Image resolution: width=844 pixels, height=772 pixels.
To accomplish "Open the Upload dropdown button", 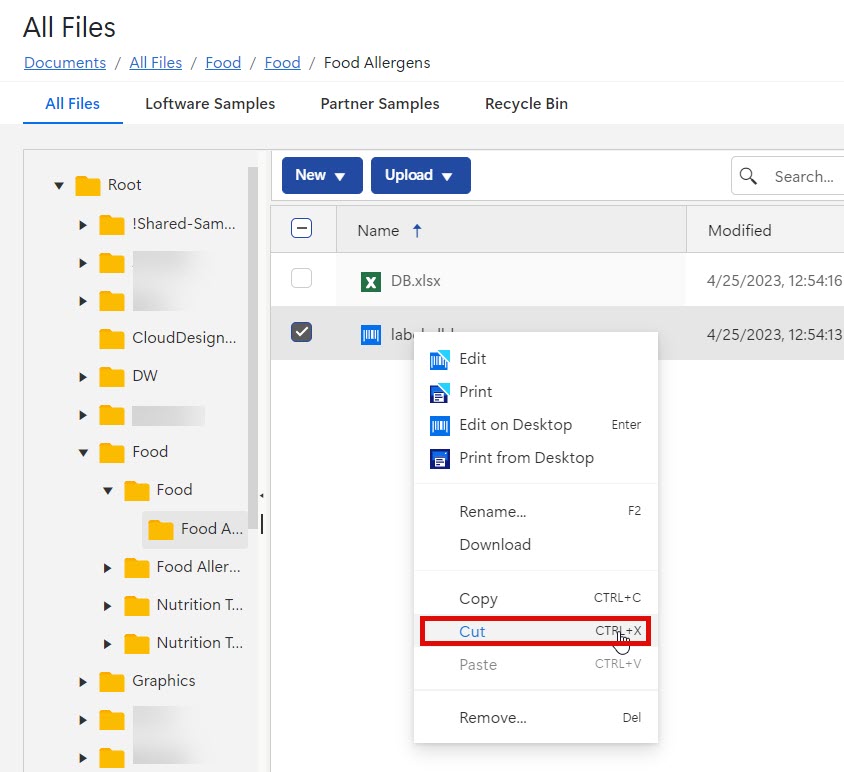I will (x=420, y=175).
